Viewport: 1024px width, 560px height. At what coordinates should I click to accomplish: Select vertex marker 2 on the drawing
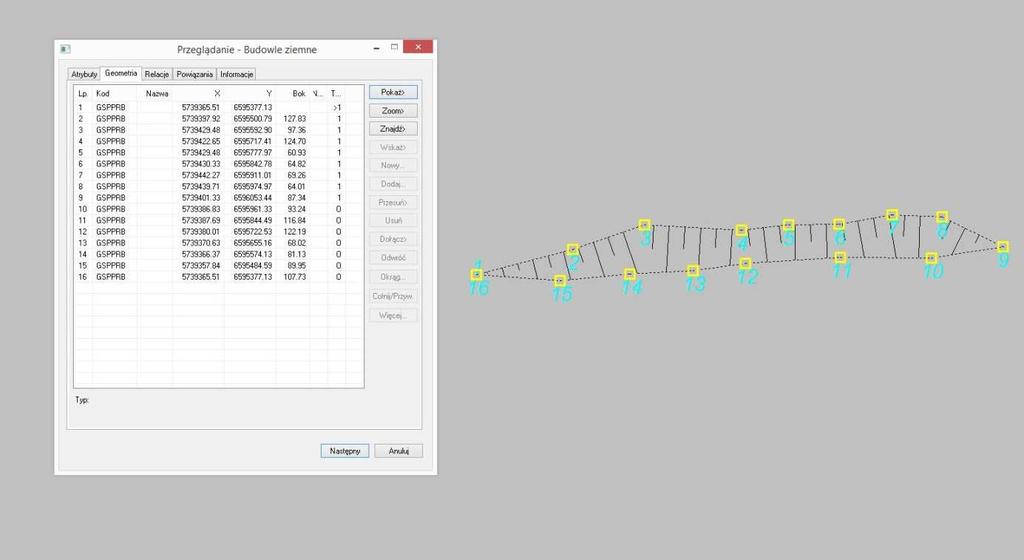[x=573, y=249]
